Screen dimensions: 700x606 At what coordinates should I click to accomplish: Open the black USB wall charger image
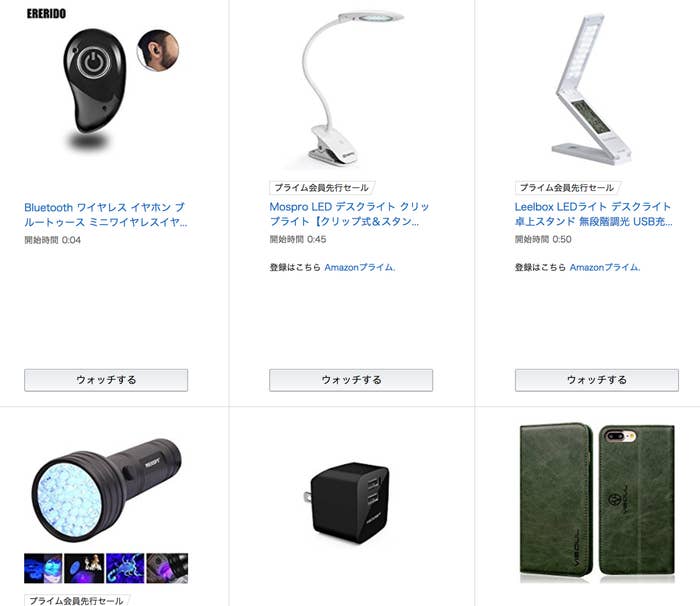pos(347,502)
